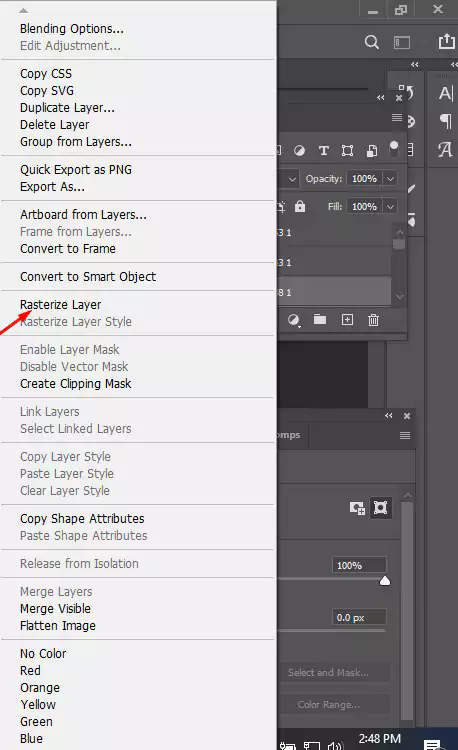Toggle the lock all button
This screenshot has width=458, height=750.
coord(300,206)
